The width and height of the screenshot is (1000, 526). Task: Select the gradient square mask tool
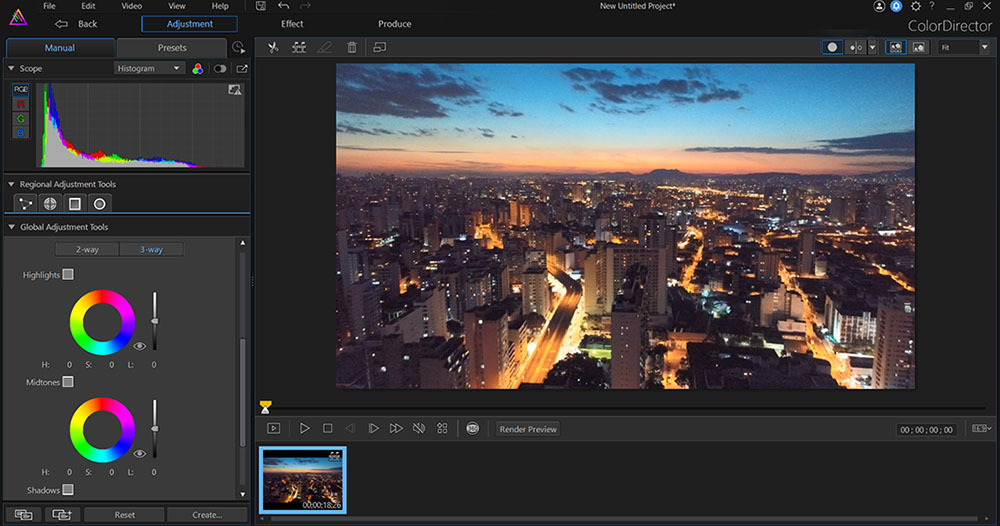(75, 203)
